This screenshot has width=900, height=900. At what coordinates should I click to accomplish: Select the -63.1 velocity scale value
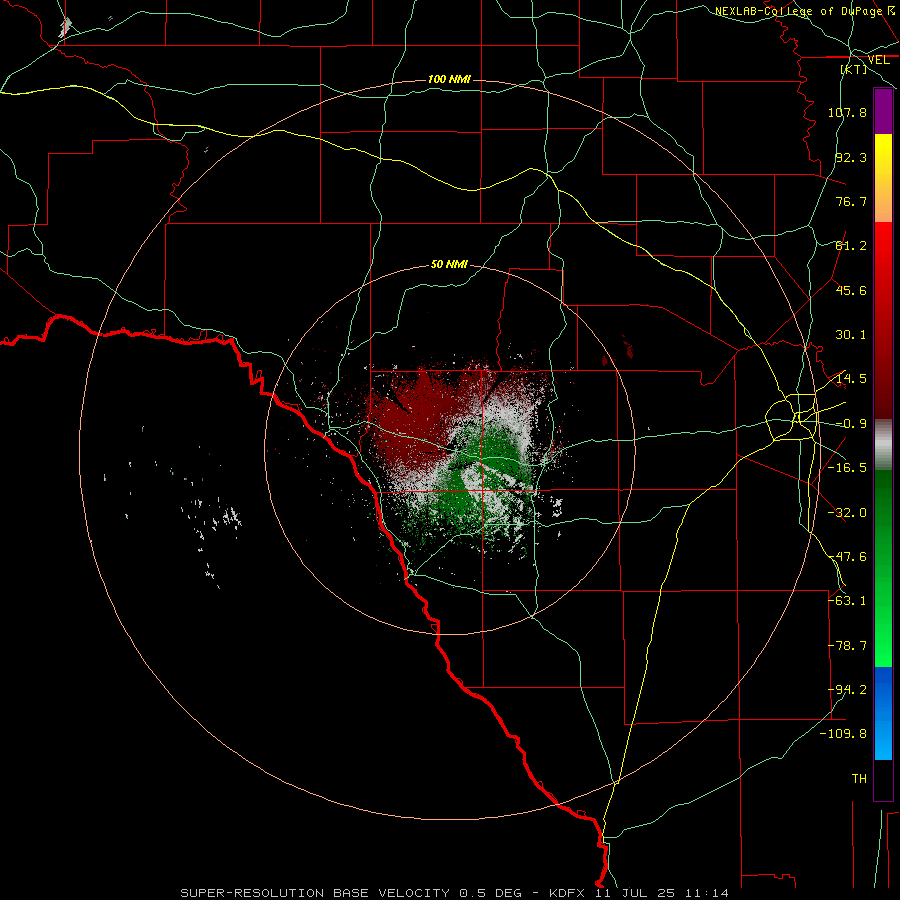point(847,601)
